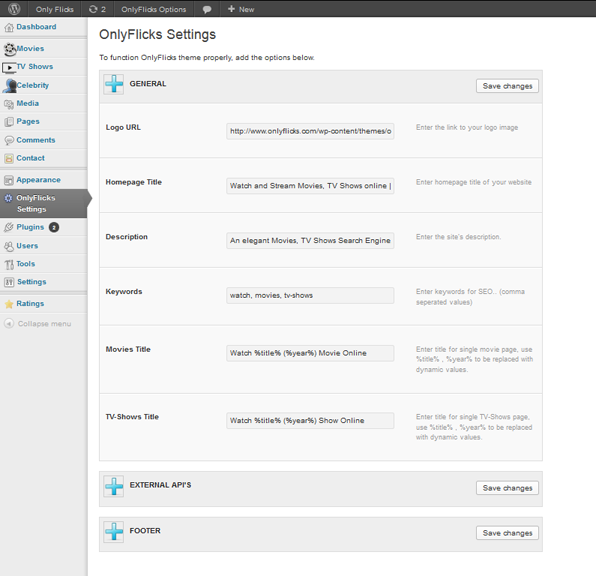Image resolution: width=596 pixels, height=576 pixels.
Task: Open the Only Flicks site menu
Action: tap(55, 10)
